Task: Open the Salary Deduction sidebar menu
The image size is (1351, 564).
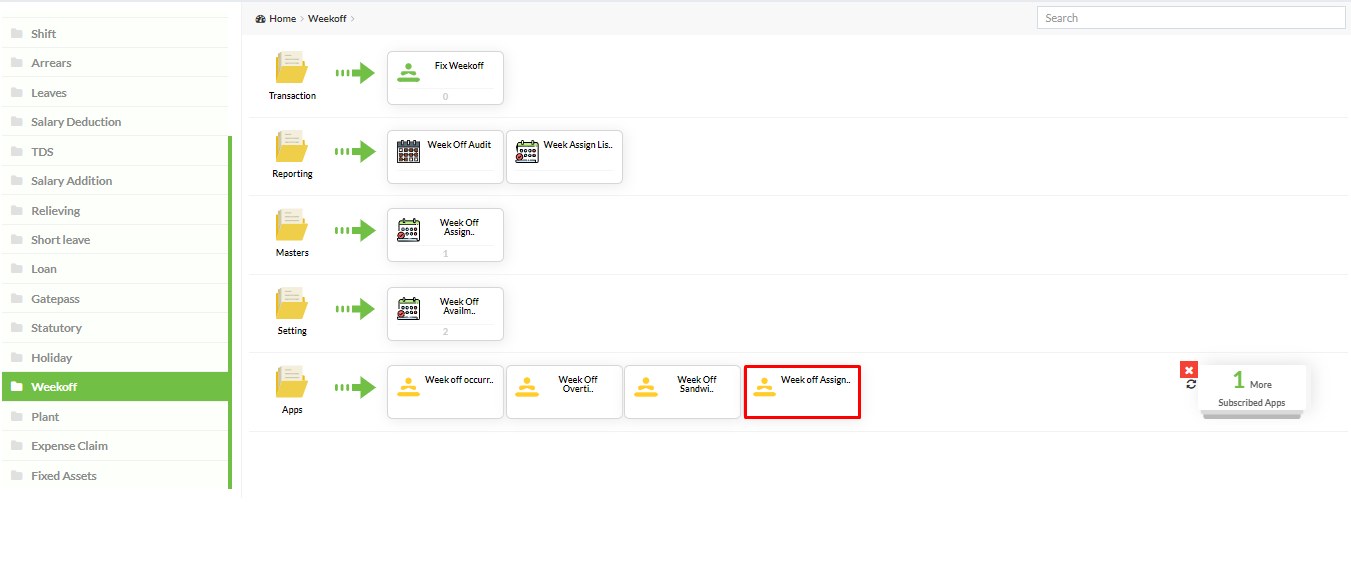Action: [115, 121]
